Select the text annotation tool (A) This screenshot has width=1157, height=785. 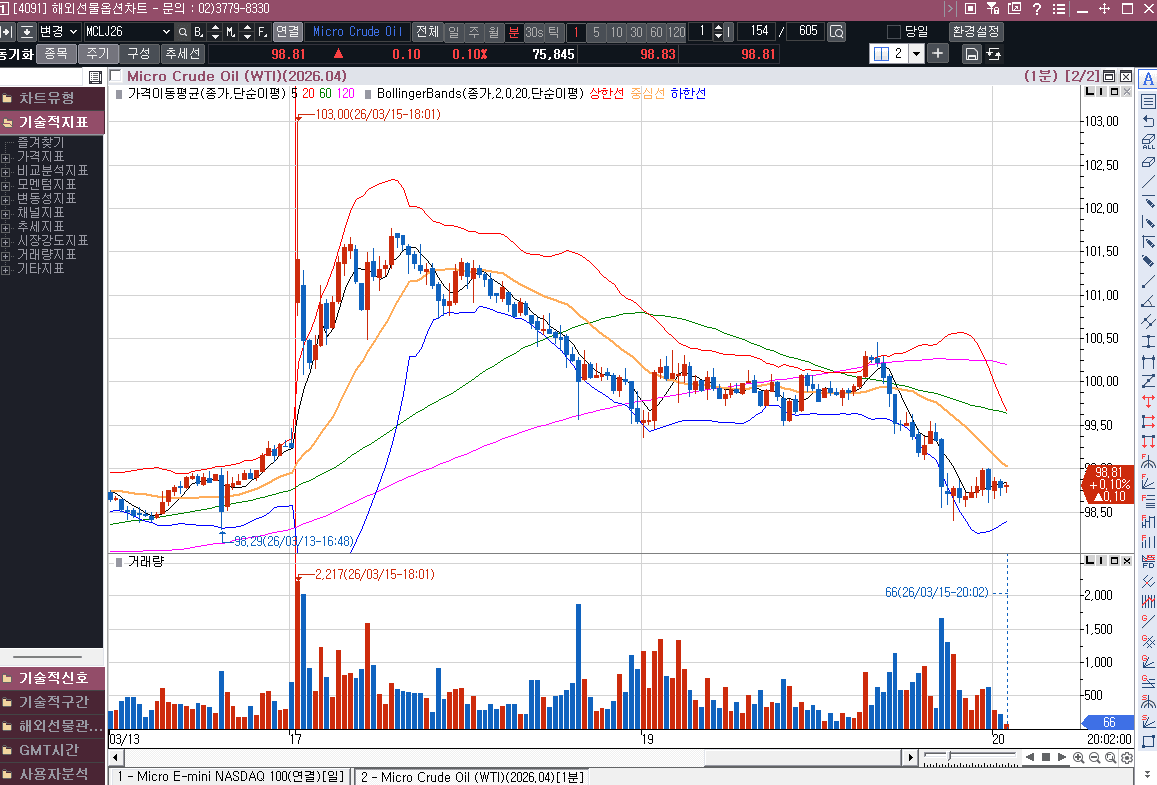click(x=1148, y=81)
